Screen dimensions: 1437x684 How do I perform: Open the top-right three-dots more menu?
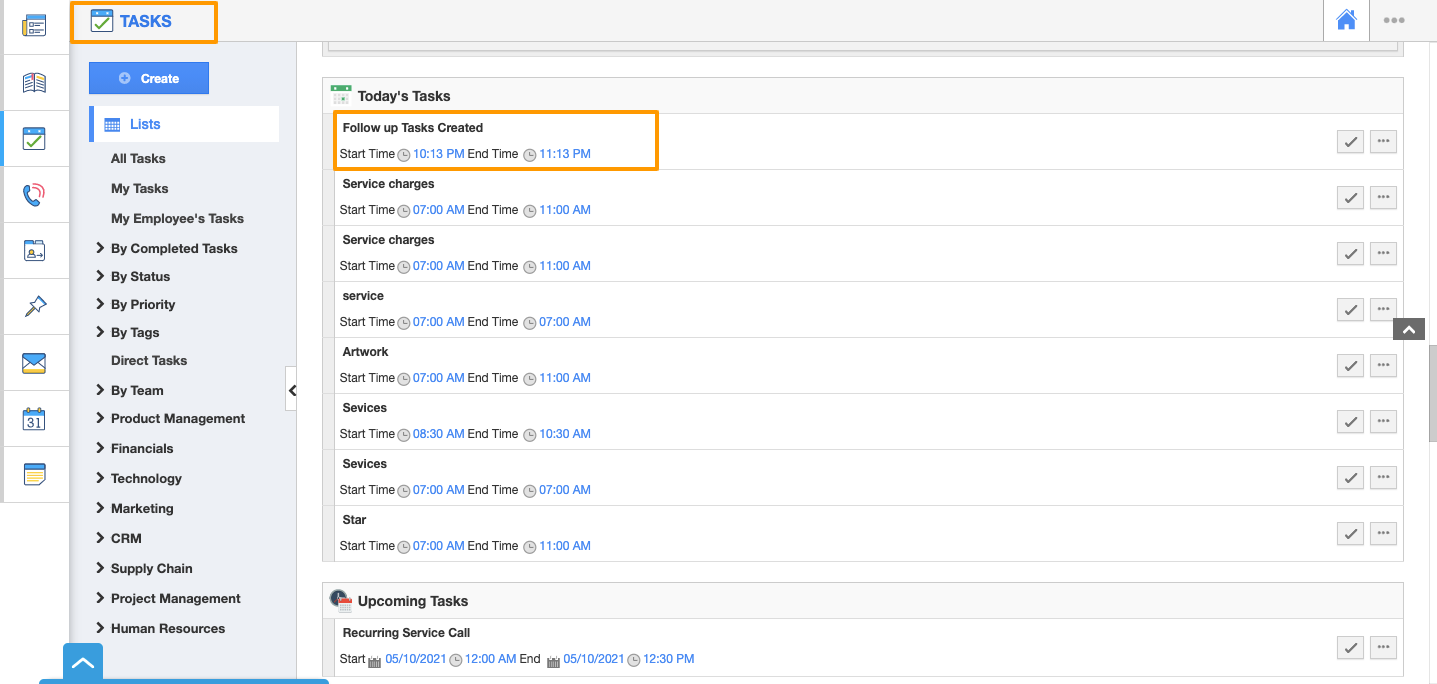point(1393,20)
